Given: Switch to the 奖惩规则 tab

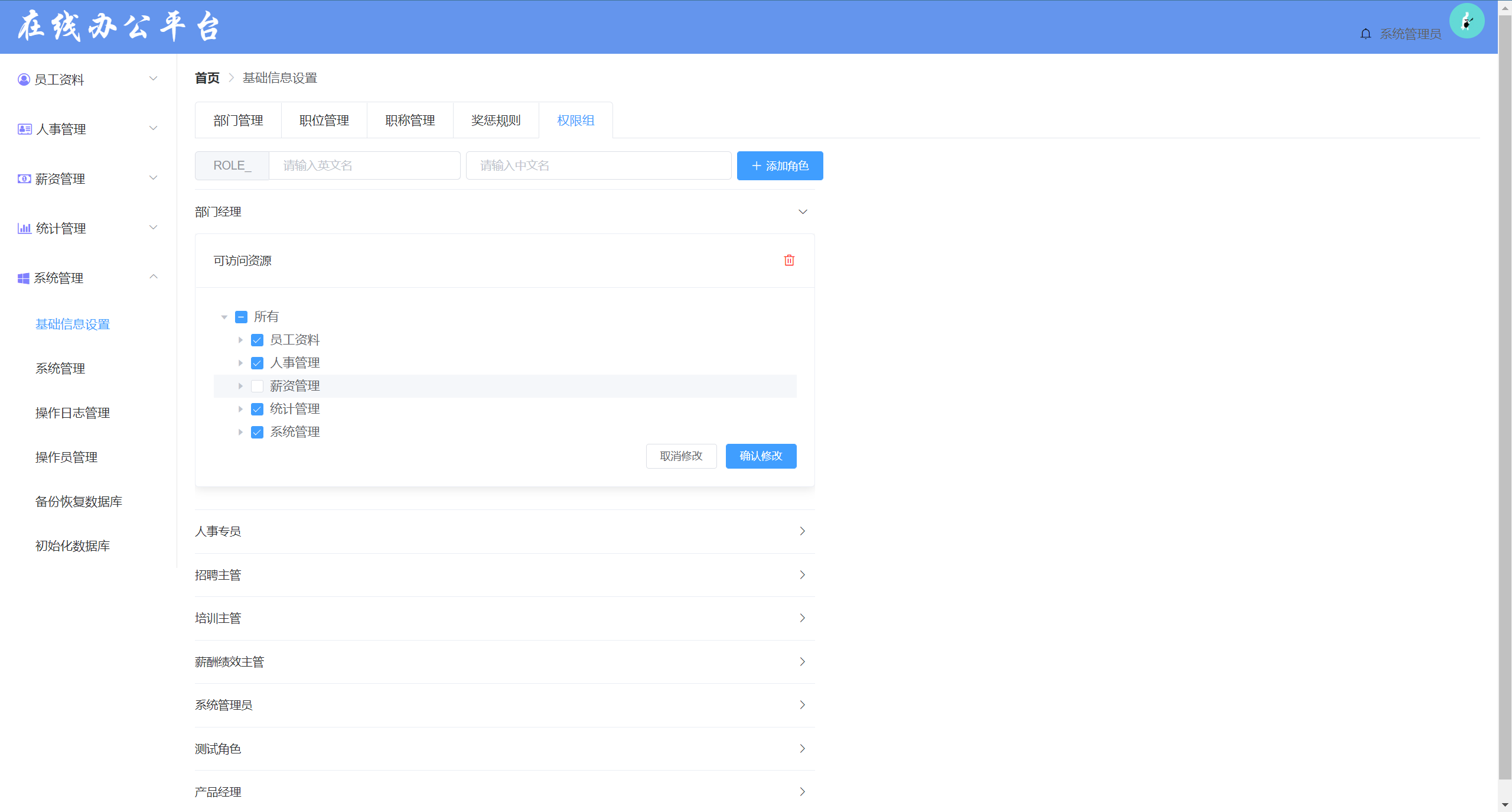Looking at the screenshot, I should point(496,121).
